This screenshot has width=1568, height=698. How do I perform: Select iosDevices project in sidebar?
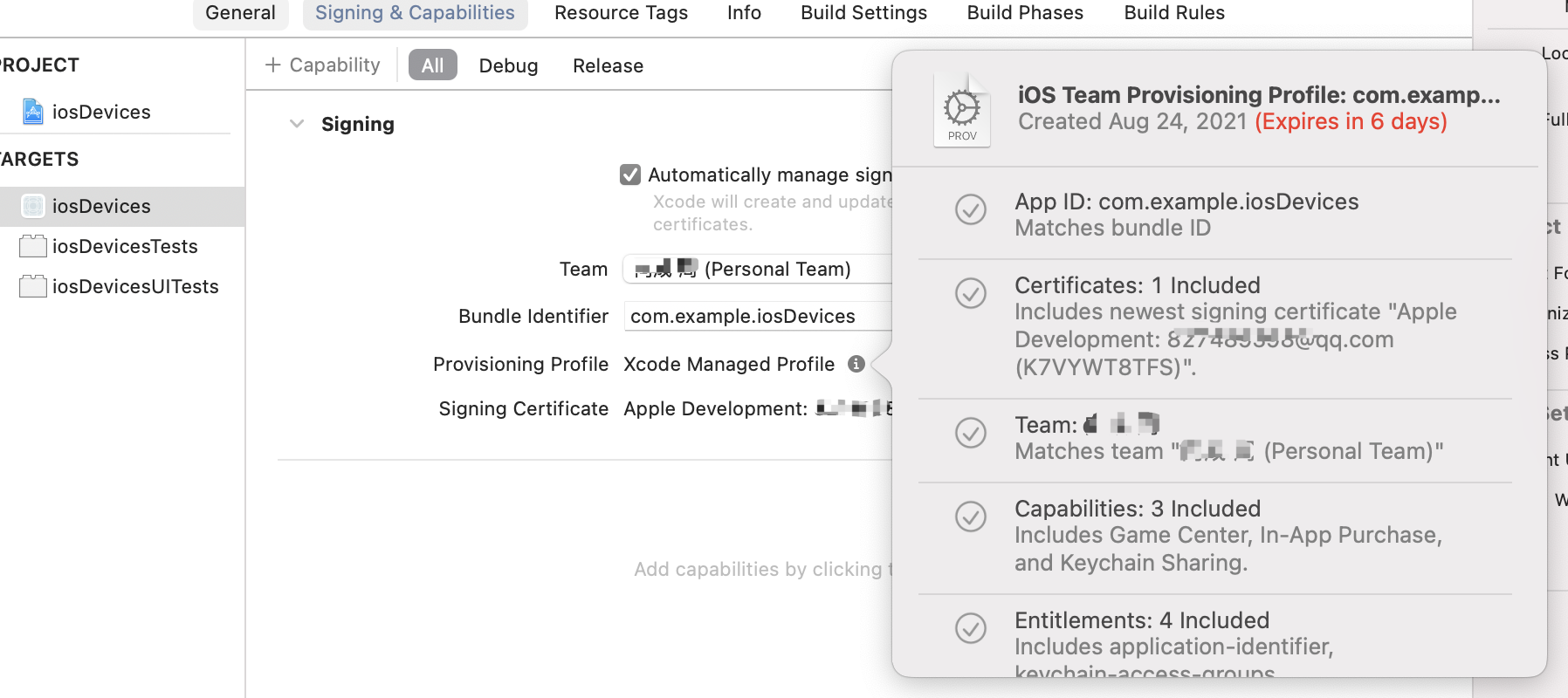[x=101, y=112]
